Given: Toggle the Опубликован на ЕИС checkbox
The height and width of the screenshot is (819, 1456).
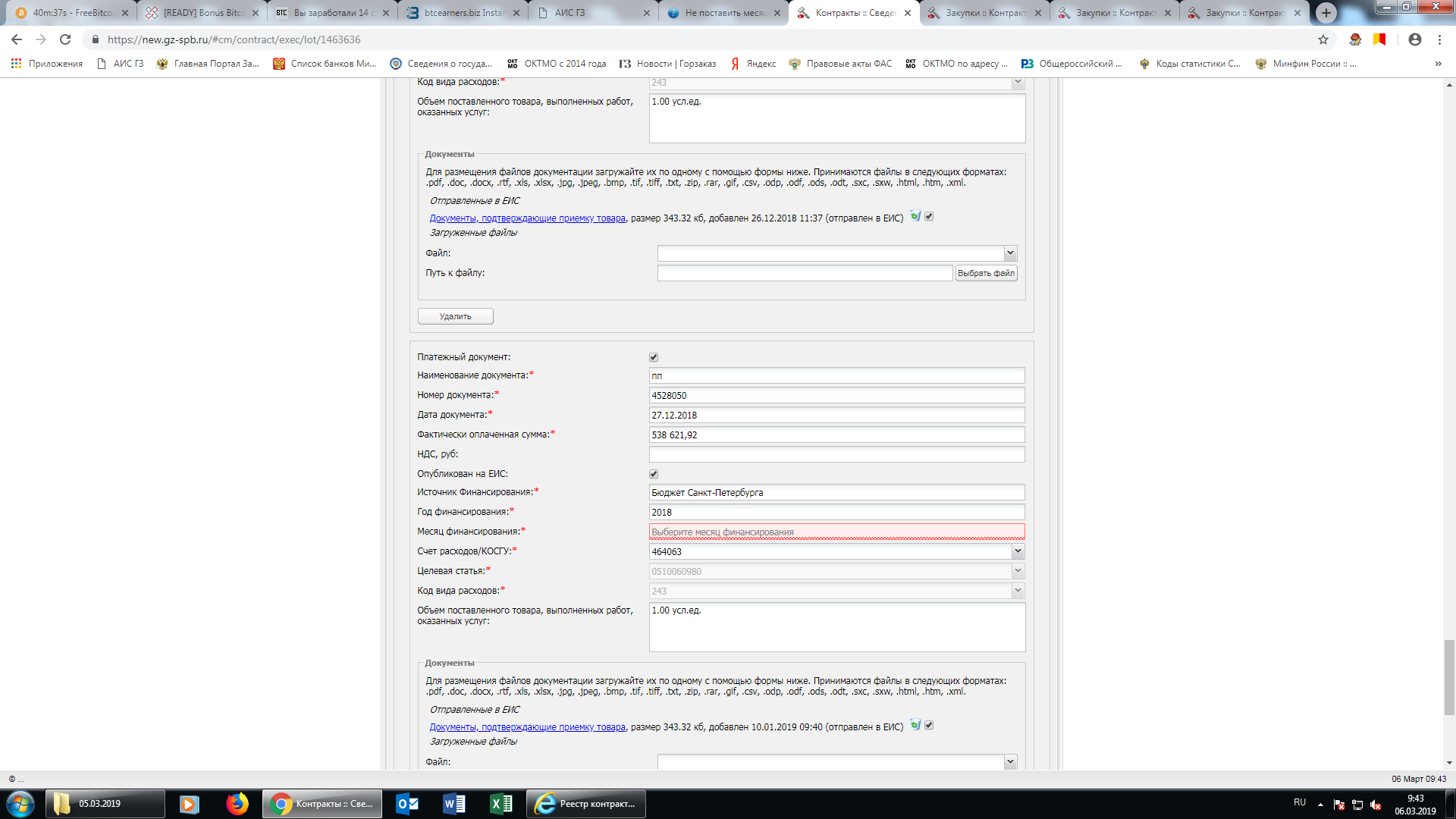Looking at the screenshot, I should click(x=654, y=474).
